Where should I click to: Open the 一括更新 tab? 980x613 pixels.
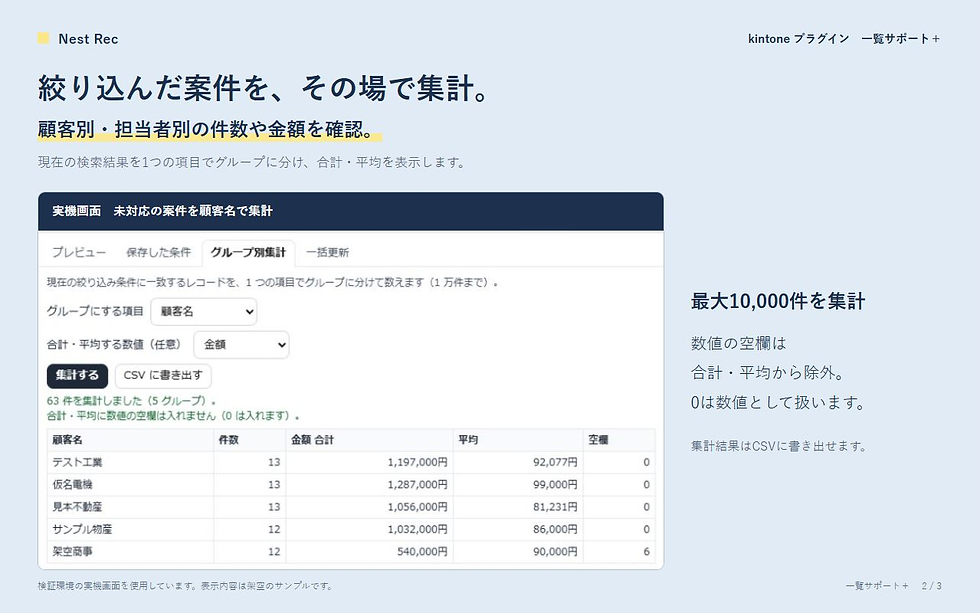pyautogui.click(x=328, y=252)
